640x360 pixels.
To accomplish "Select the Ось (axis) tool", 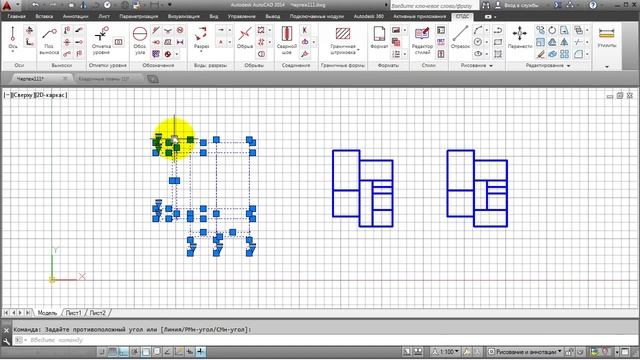I will [x=13, y=38].
